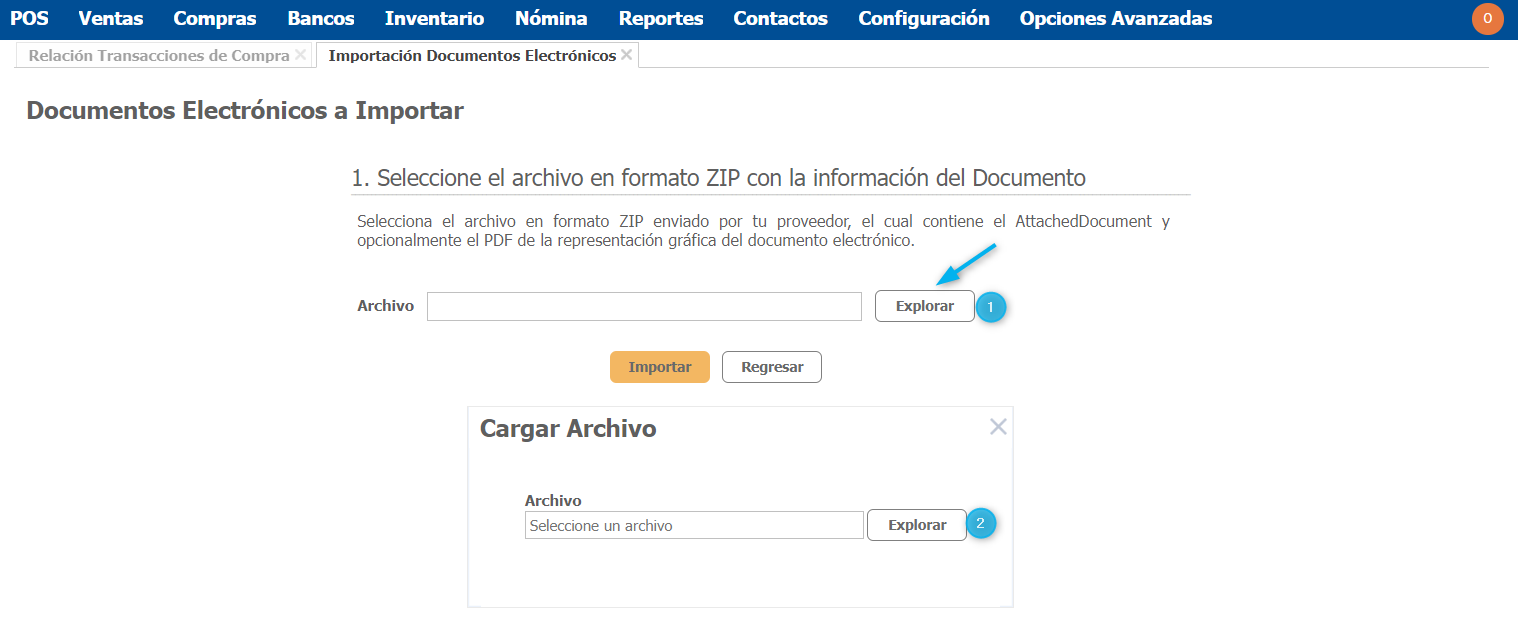
Task: Open the Ventas menu
Action: pyautogui.click(x=110, y=19)
